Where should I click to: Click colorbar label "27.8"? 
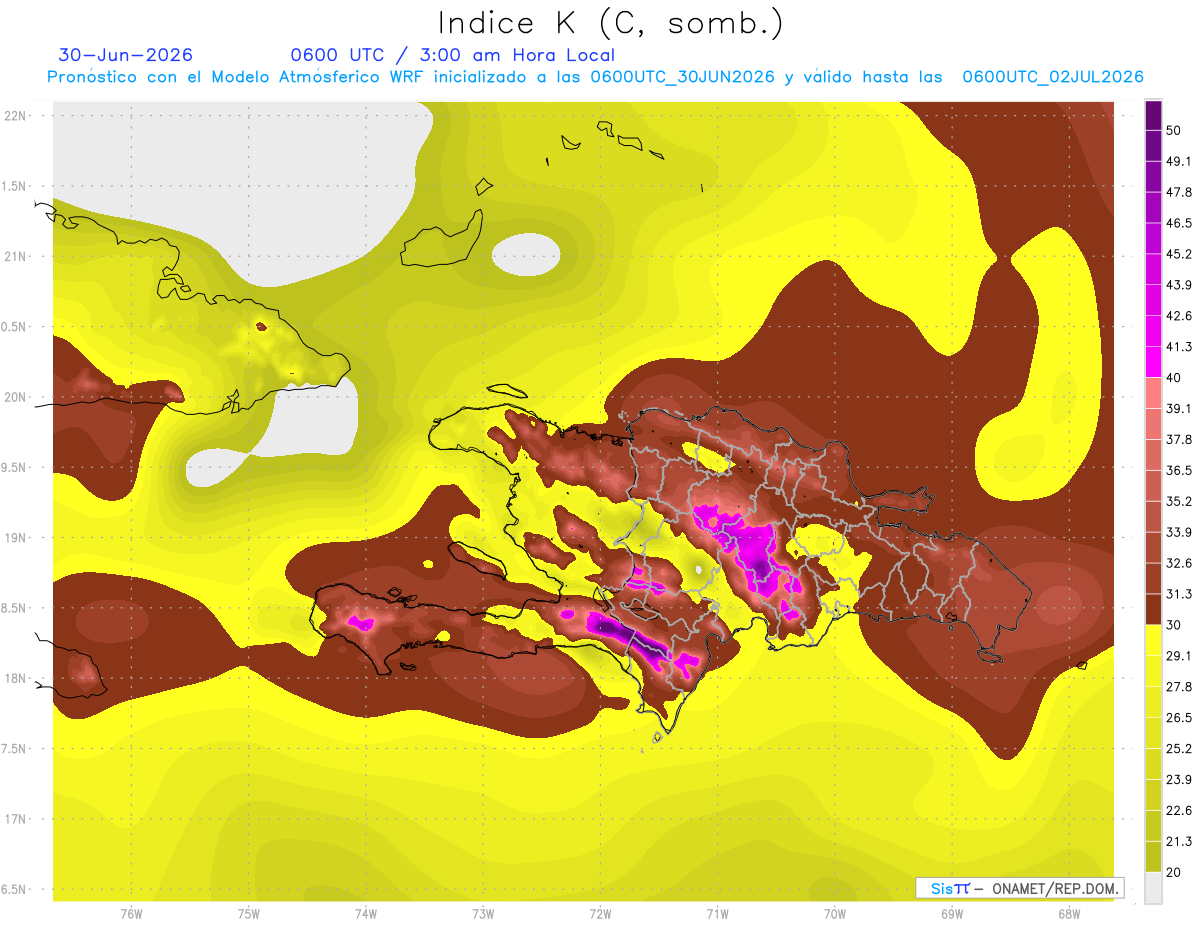tap(1179, 687)
